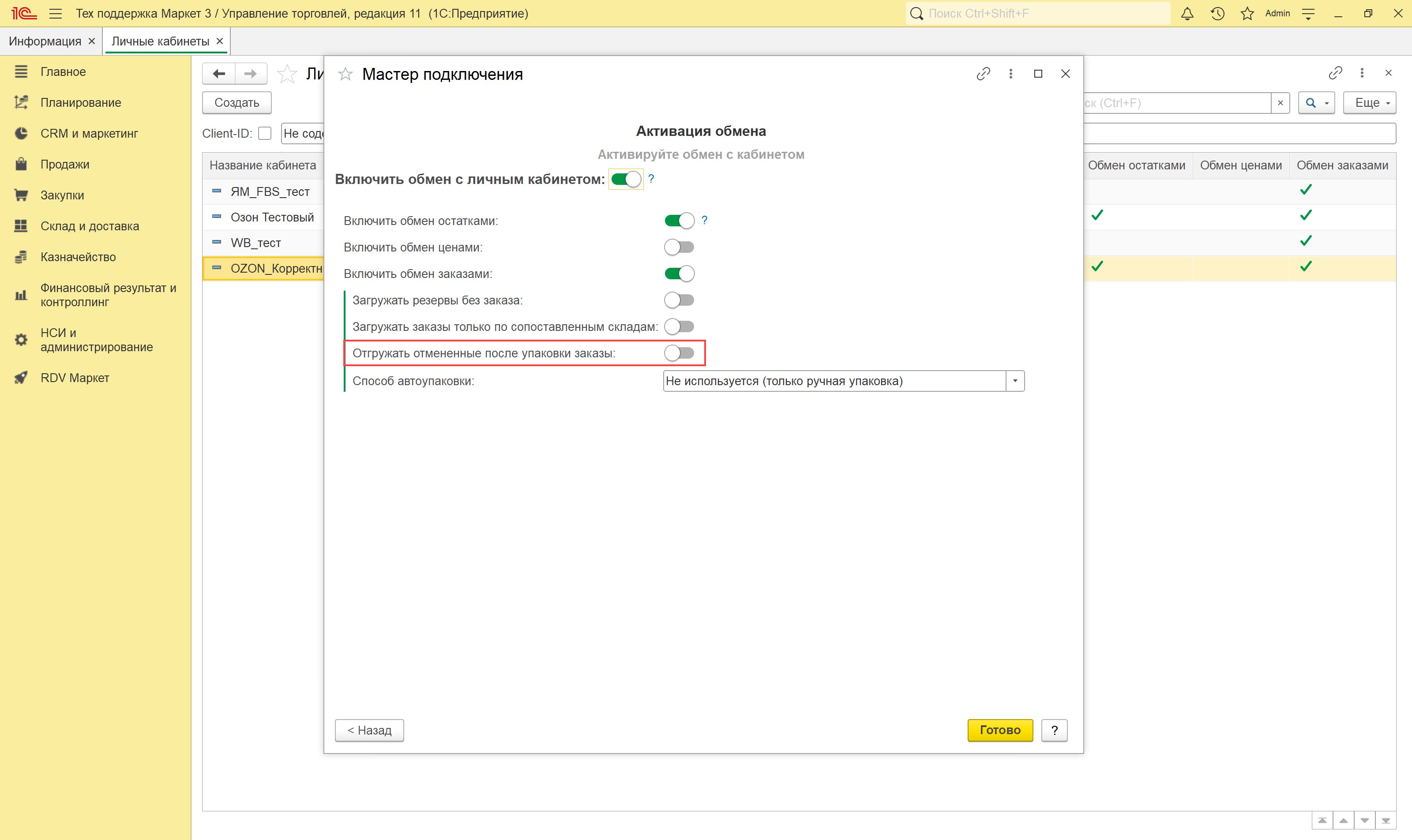Open the history clock icon
The height and width of the screenshot is (840, 1412).
pos(1217,14)
